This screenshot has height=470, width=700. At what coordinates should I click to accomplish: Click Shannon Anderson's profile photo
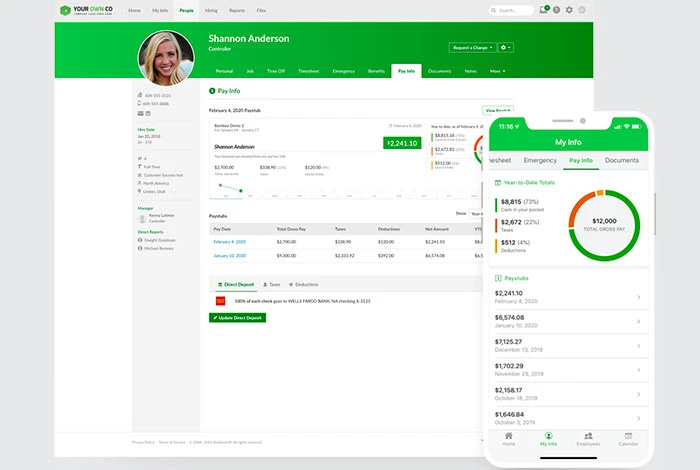[x=166, y=58]
